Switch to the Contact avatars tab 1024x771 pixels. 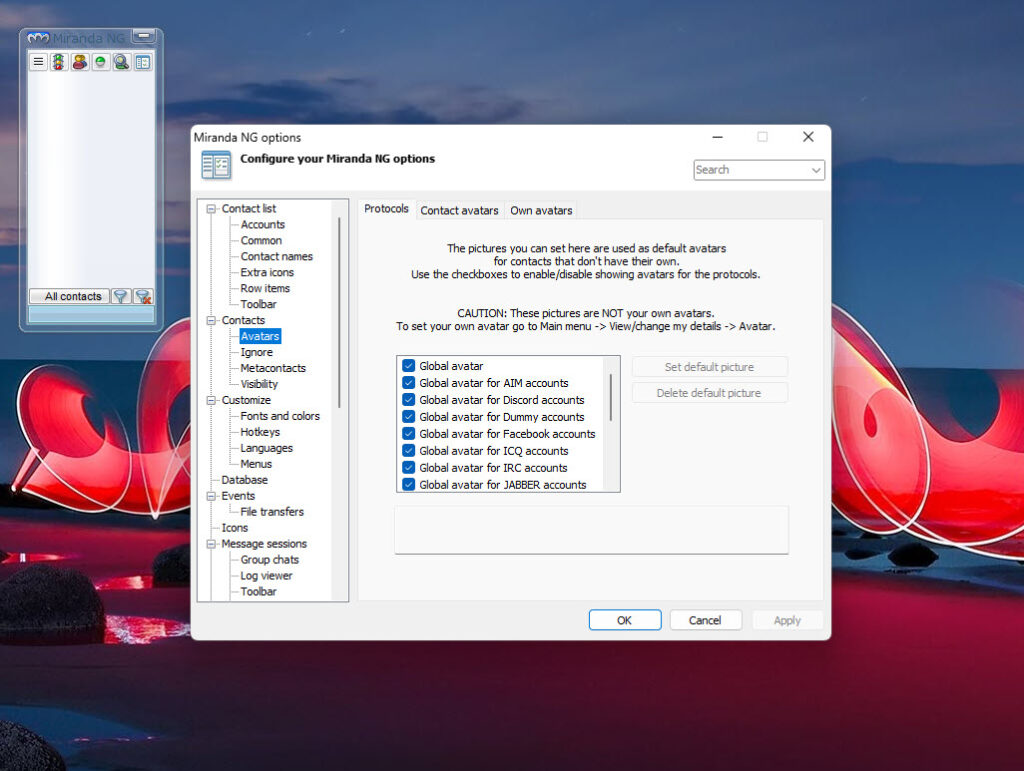[459, 211]
